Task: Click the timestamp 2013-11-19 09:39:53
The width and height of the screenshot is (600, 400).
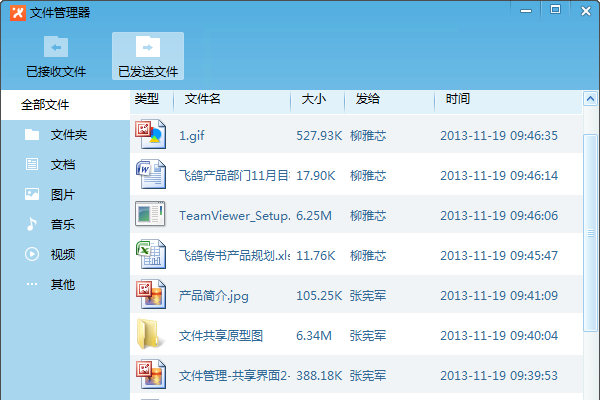Action: tap(499, 376)
